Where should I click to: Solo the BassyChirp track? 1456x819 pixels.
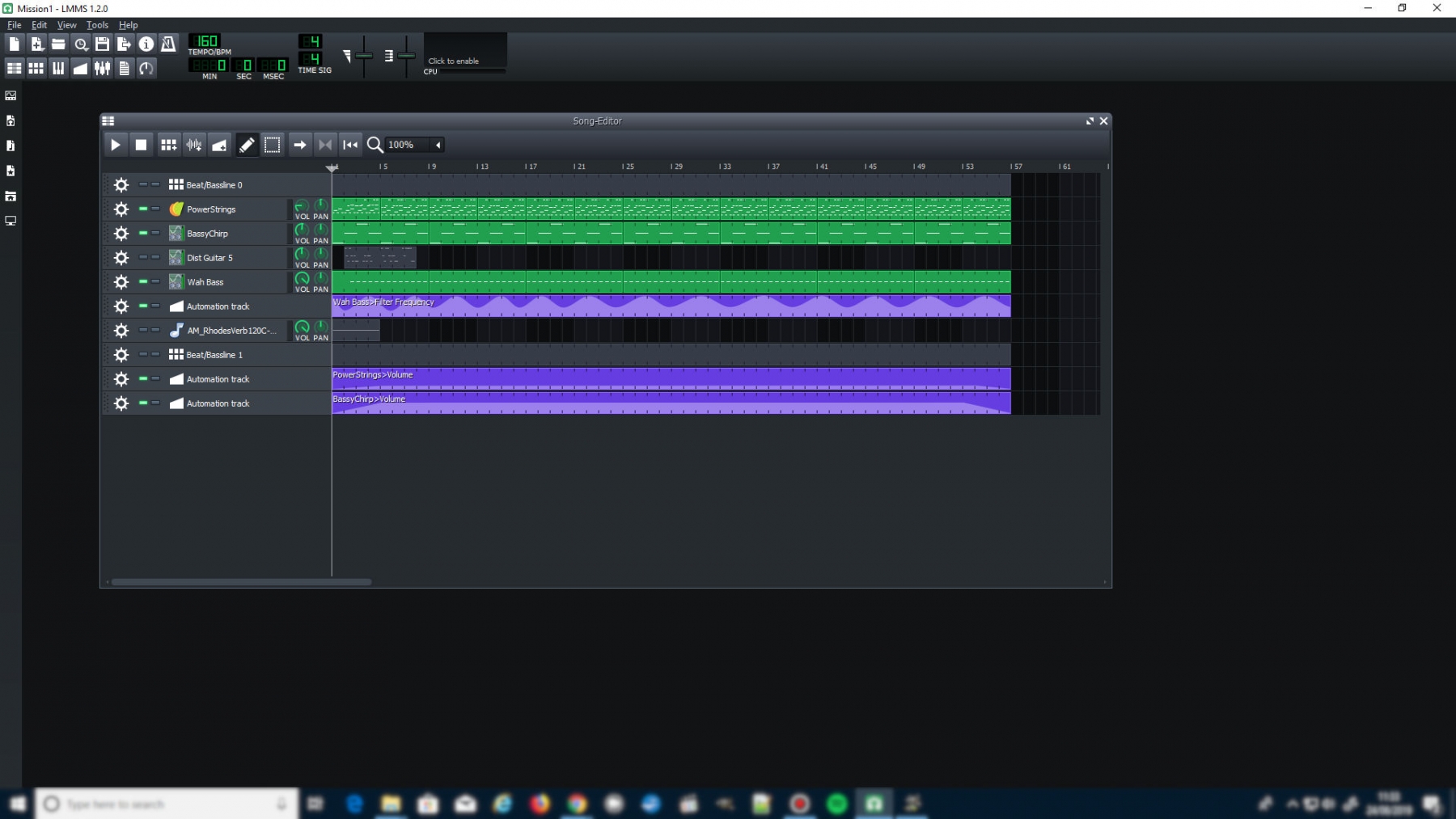click(x=155, y=233)
